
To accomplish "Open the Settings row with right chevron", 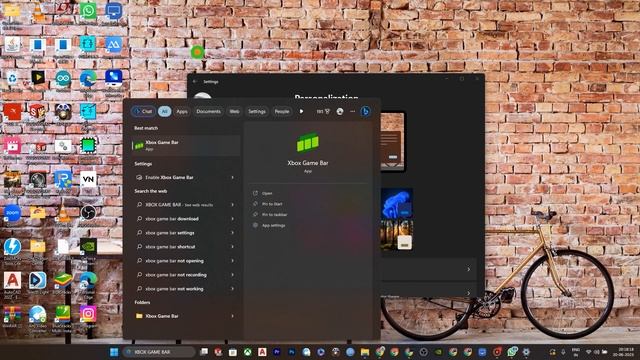I will (429, 269).
